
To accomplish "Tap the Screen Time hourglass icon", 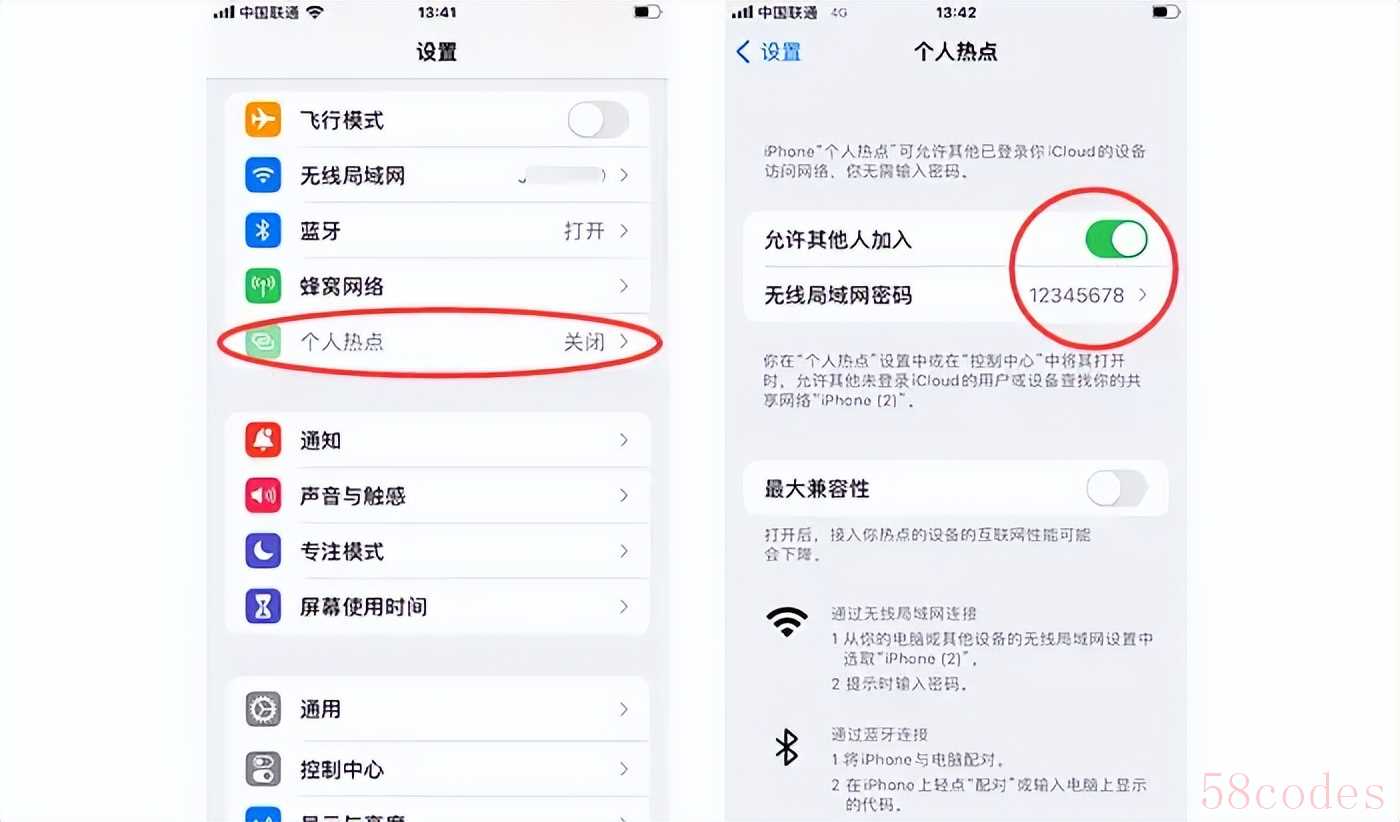I will coord(263,606).
